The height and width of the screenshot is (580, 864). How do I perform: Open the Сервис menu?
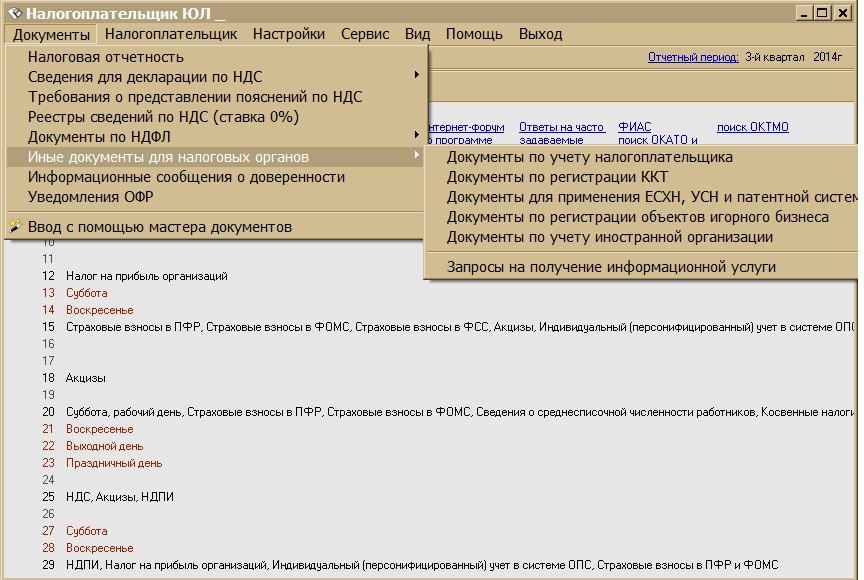pos(365,34)
